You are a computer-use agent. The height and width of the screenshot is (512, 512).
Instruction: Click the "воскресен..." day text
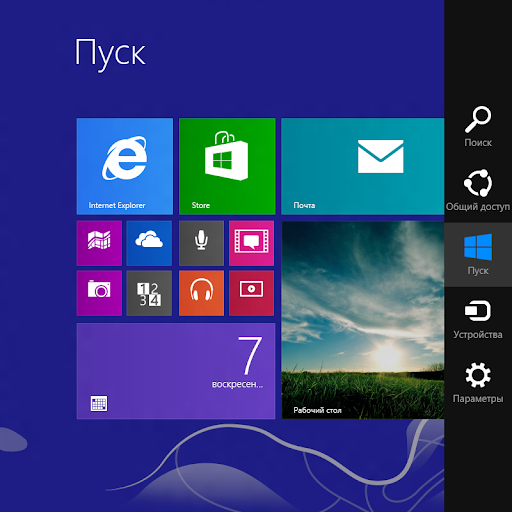click(x=237, y=384)
